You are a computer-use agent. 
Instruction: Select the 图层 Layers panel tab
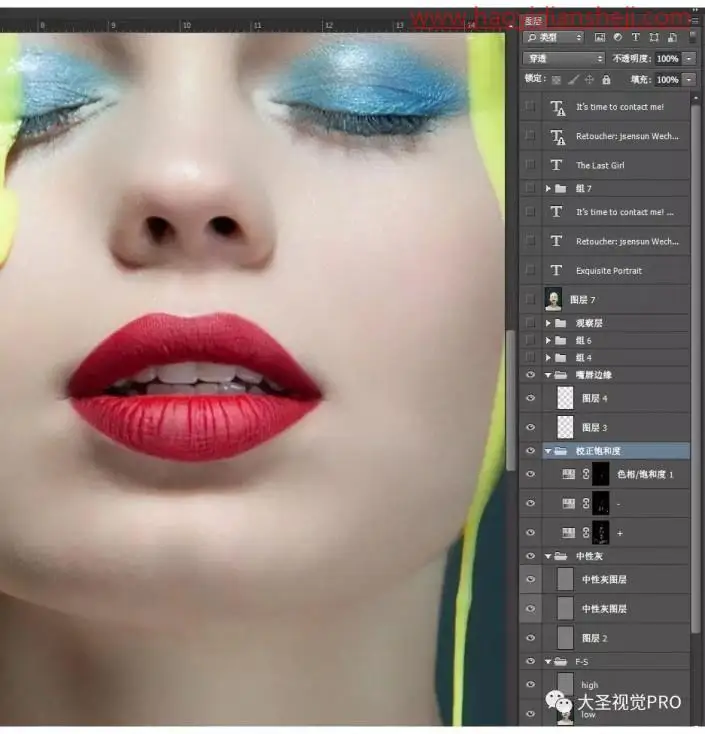533,21
